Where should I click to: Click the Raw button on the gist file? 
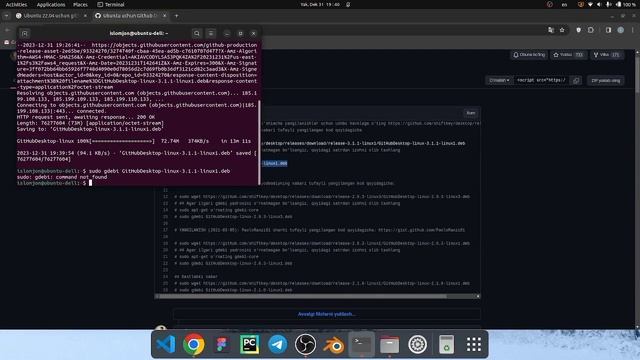471,113
